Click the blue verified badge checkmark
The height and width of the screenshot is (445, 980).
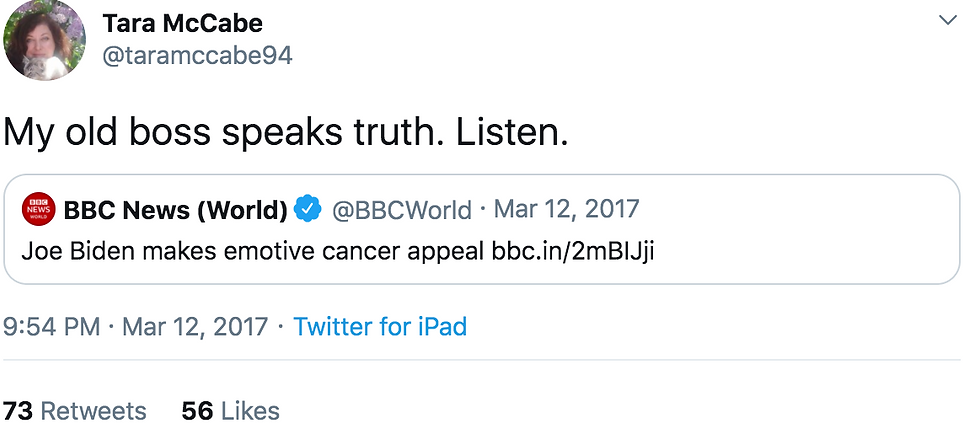pos(308,210)
